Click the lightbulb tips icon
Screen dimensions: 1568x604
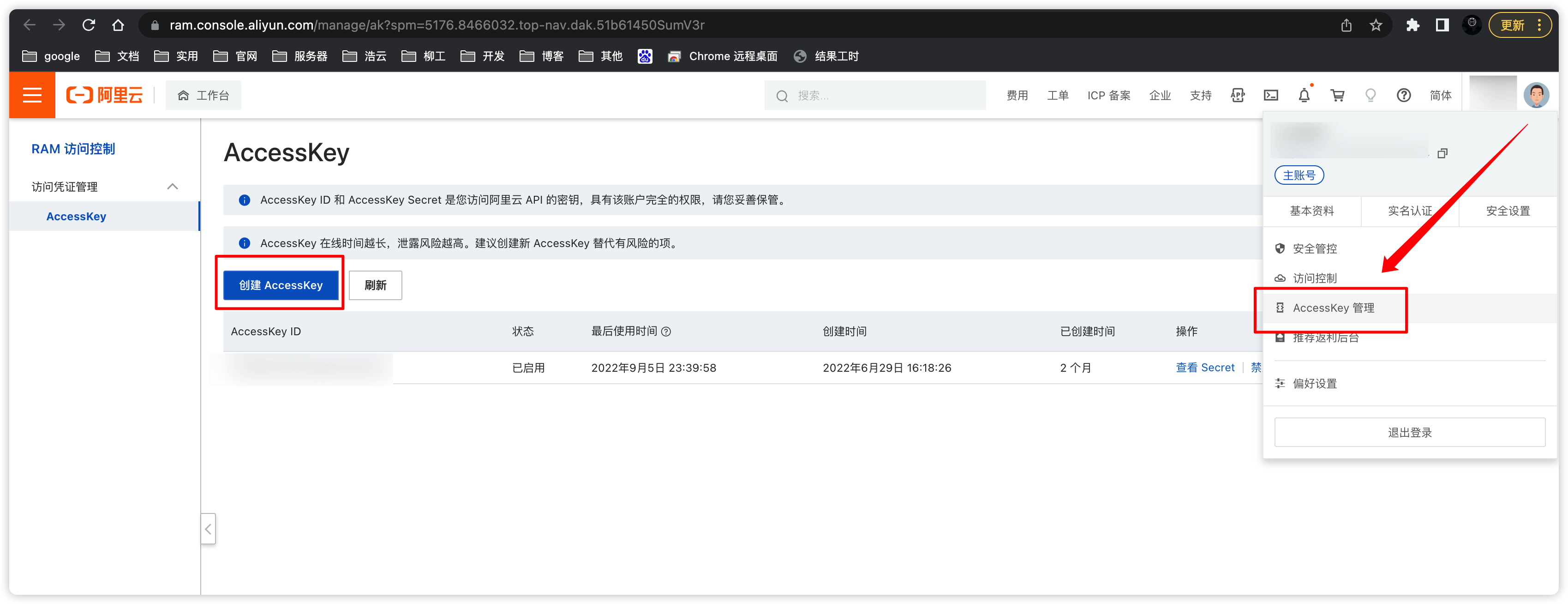[x=1370, y=95]
